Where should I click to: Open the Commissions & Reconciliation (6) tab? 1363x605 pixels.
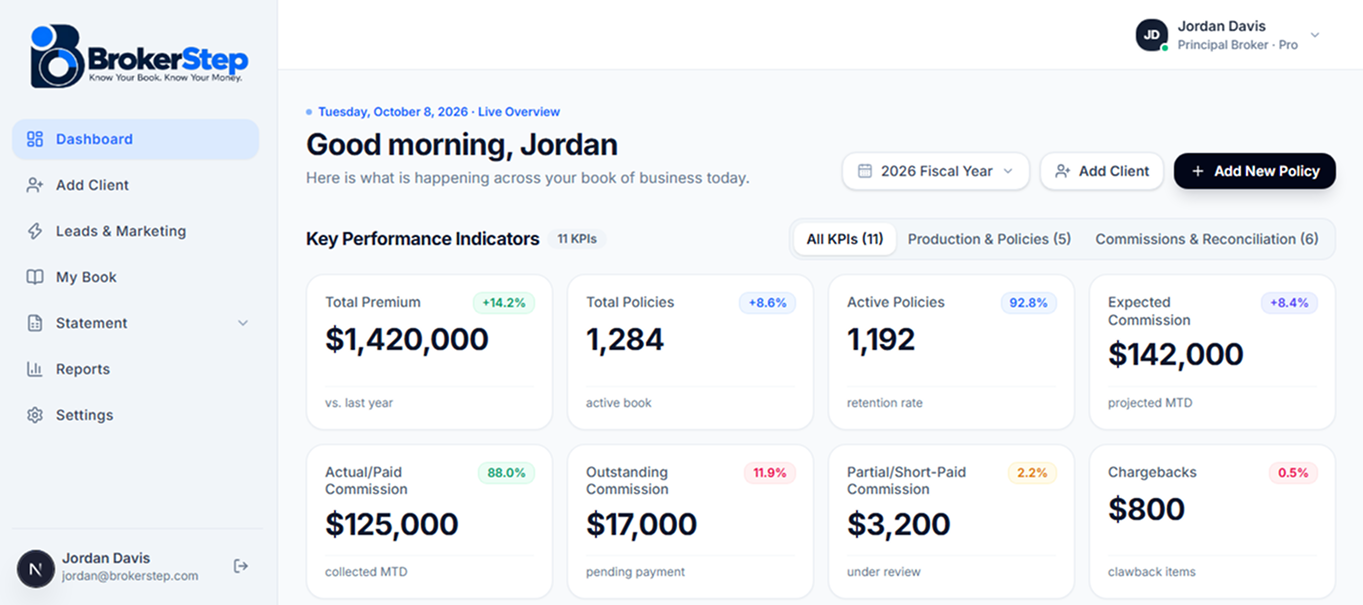(x=1207, y=239)
